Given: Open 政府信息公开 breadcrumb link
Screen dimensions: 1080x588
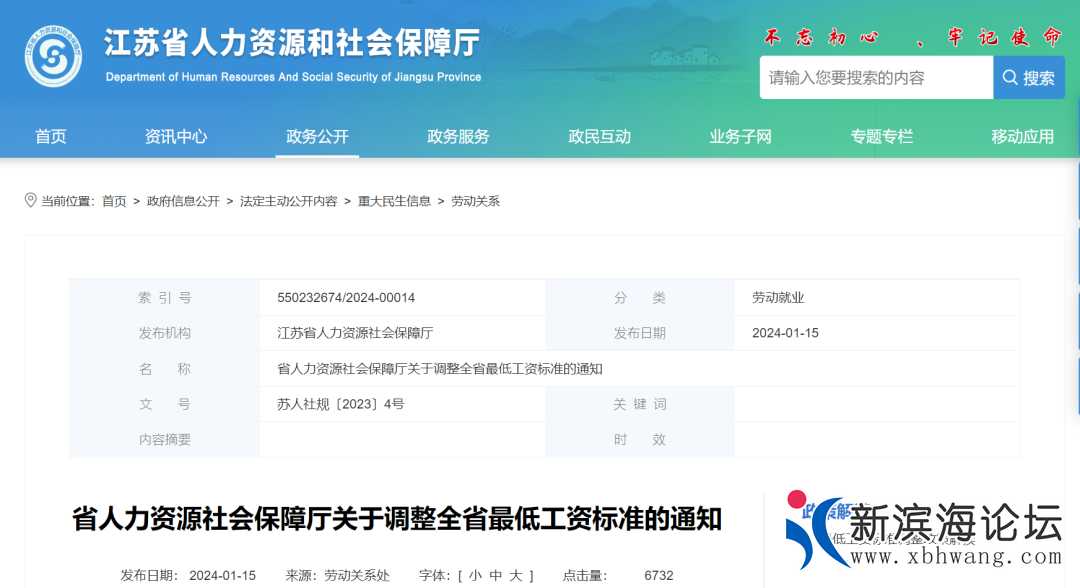Looking at the screenshot, I should (x=183, y=201).
